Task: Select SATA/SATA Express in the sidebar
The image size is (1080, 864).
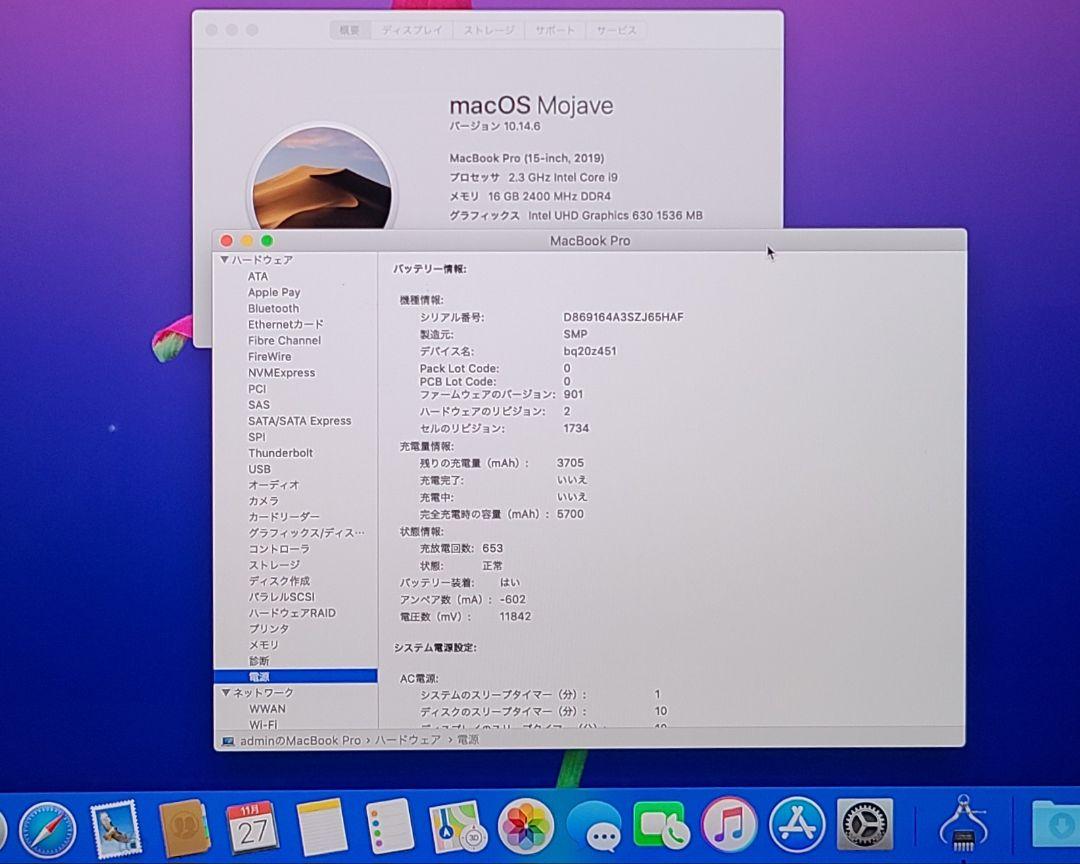Action: click(x=300, y=420)
